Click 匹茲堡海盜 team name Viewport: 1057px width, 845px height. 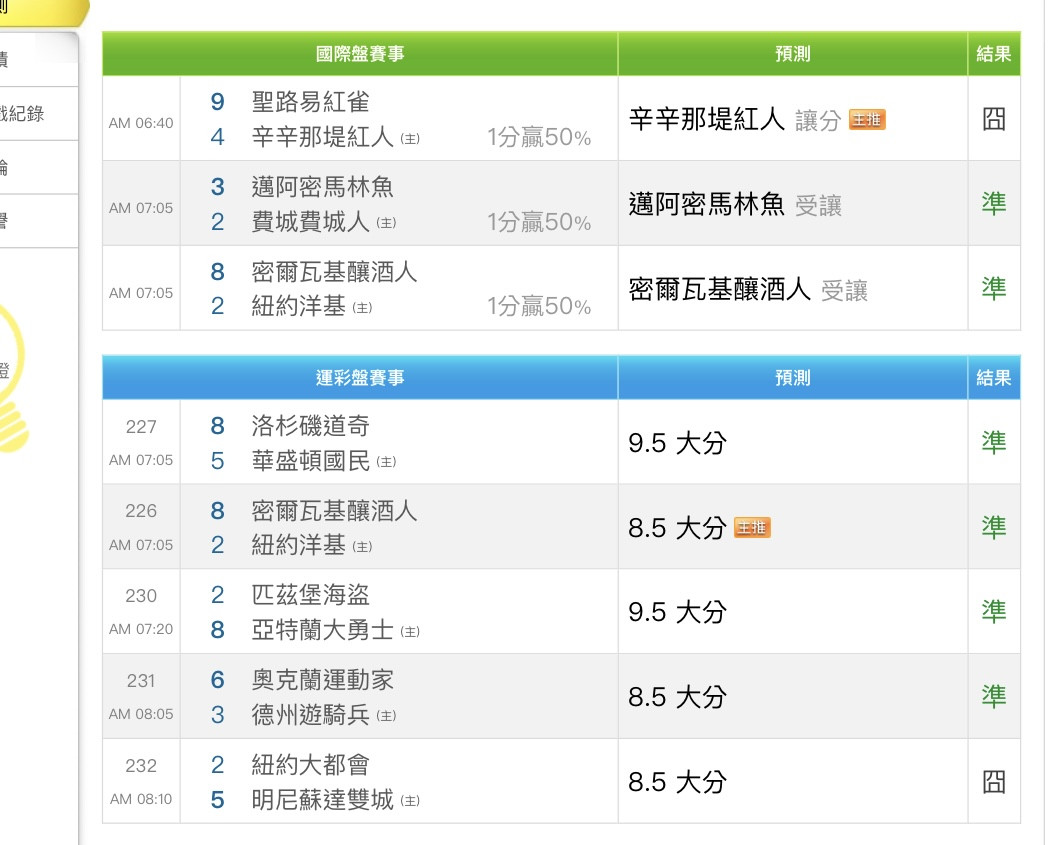point(310,595)
